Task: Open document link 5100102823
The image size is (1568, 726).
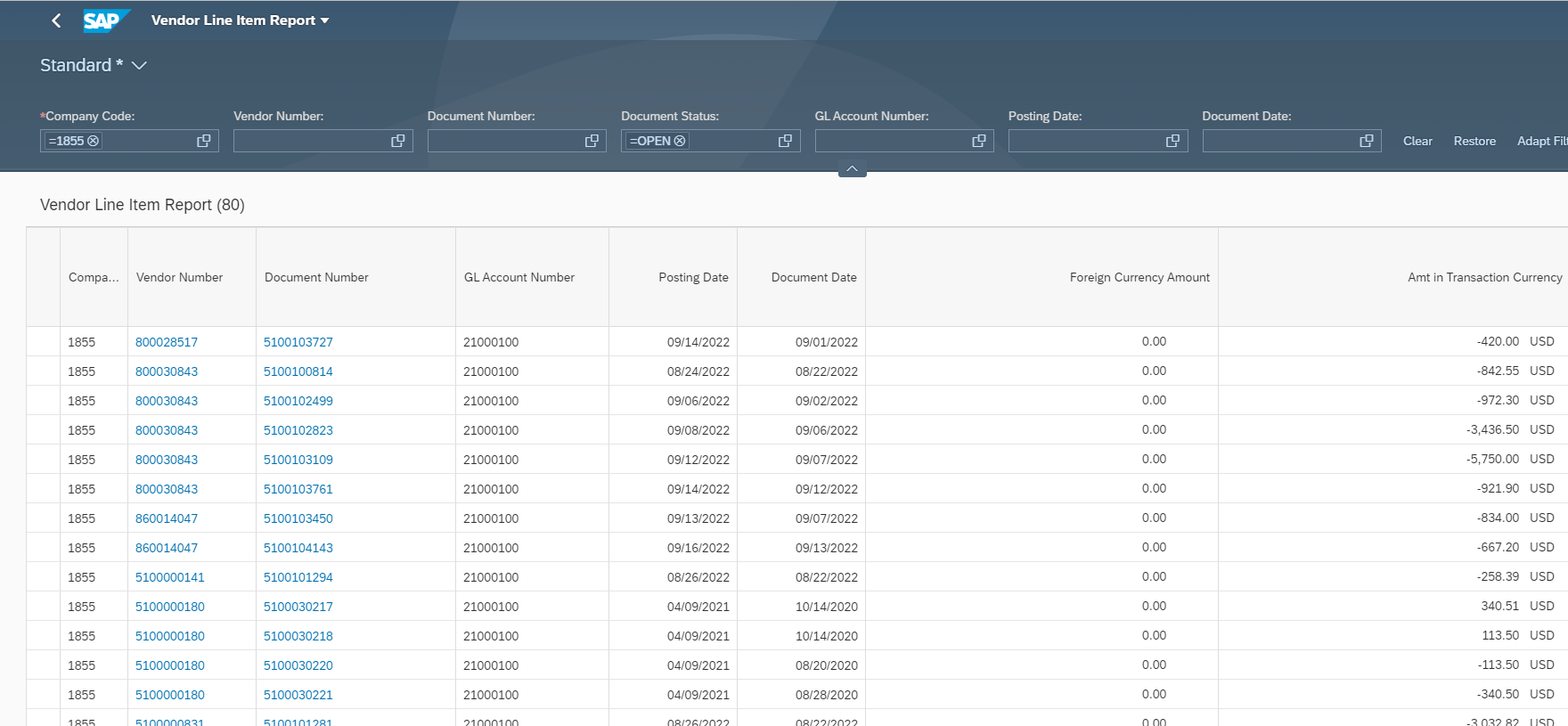Action: point(298,430)
